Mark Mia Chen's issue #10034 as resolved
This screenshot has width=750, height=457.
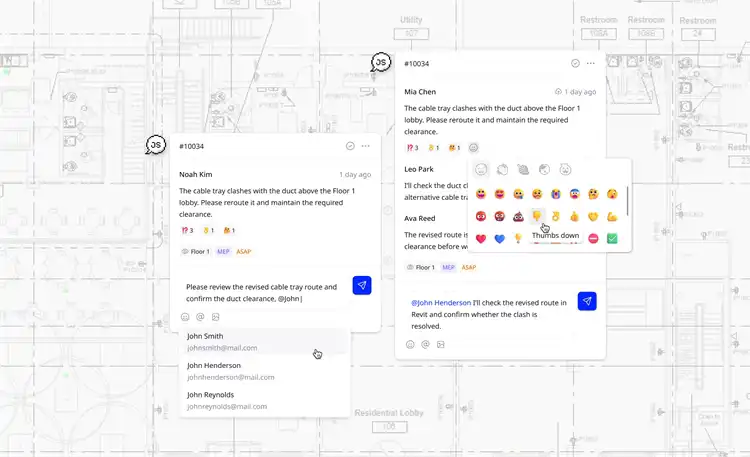575,63
